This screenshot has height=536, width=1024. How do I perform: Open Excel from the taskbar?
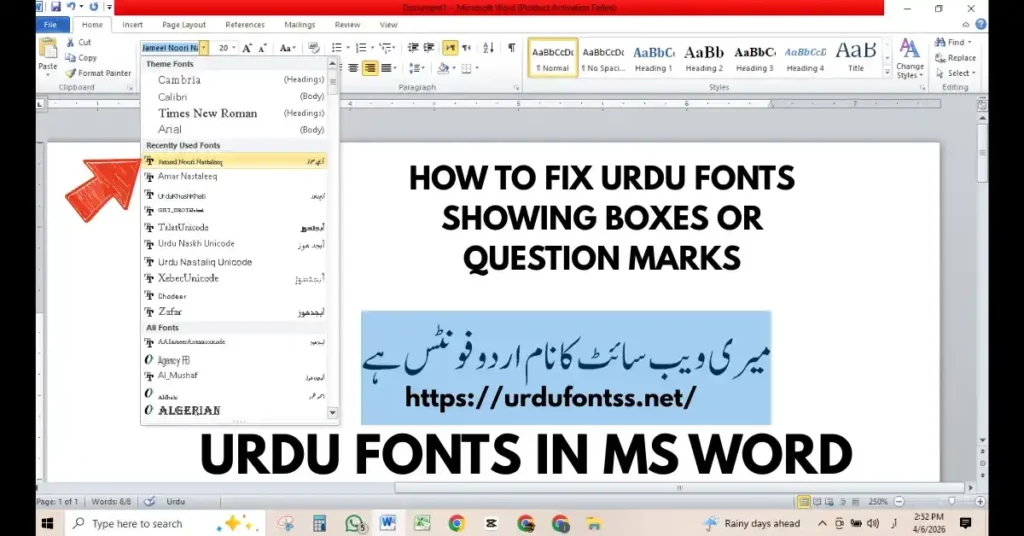point(422,523)
